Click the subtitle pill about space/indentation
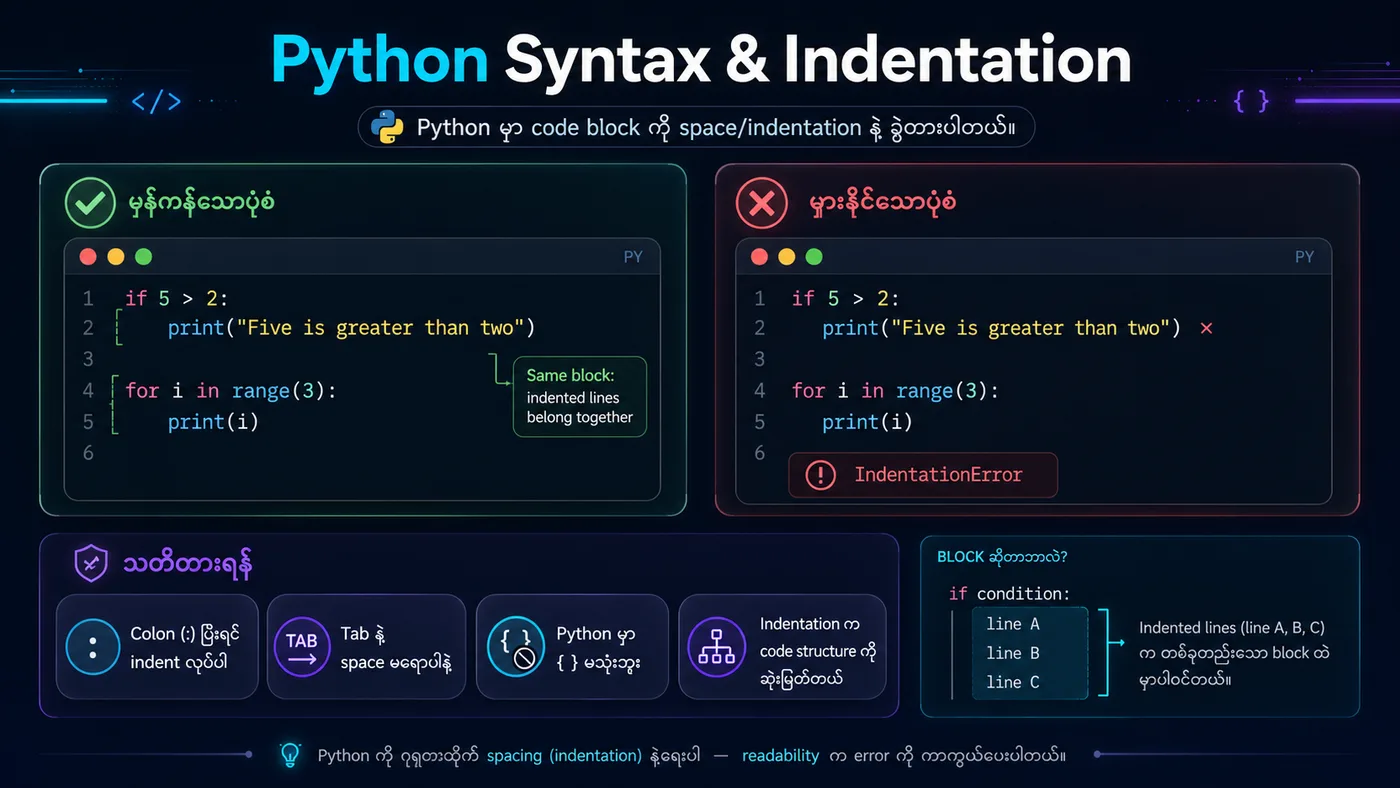Image resolution: width=1400 pixels, height=788 pixels. coord(696,127)
